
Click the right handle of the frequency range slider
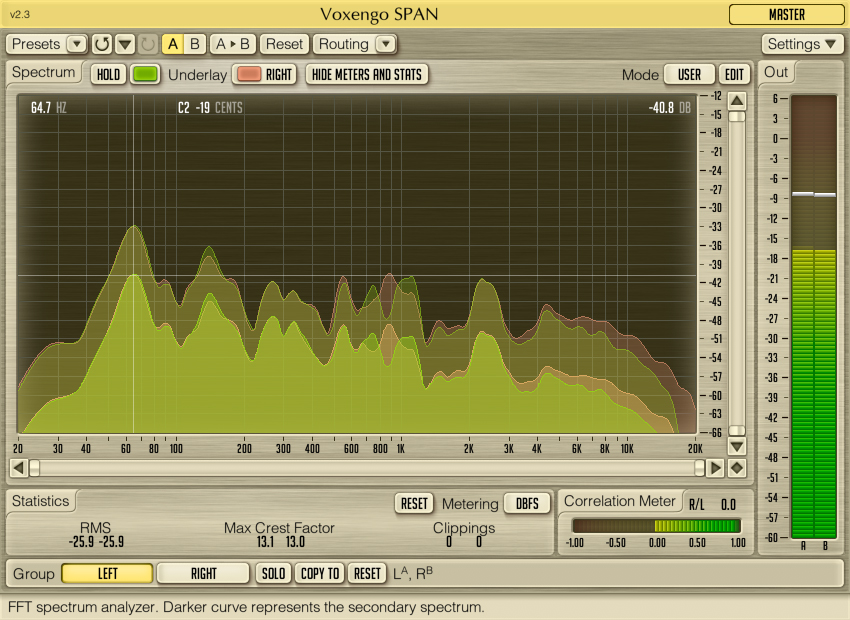click(x=699, y=468)
